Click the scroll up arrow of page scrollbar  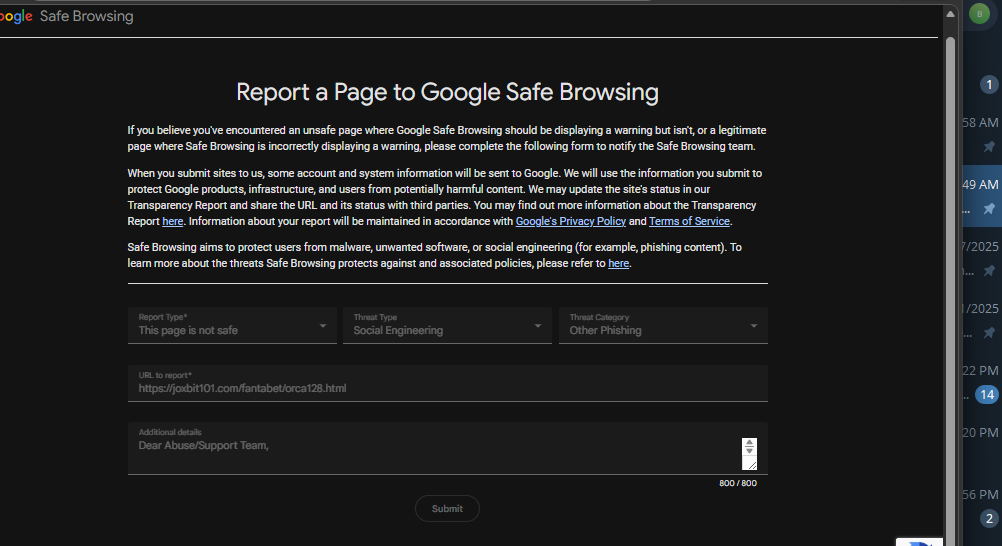pyautogui.click(x=950, y=14)
